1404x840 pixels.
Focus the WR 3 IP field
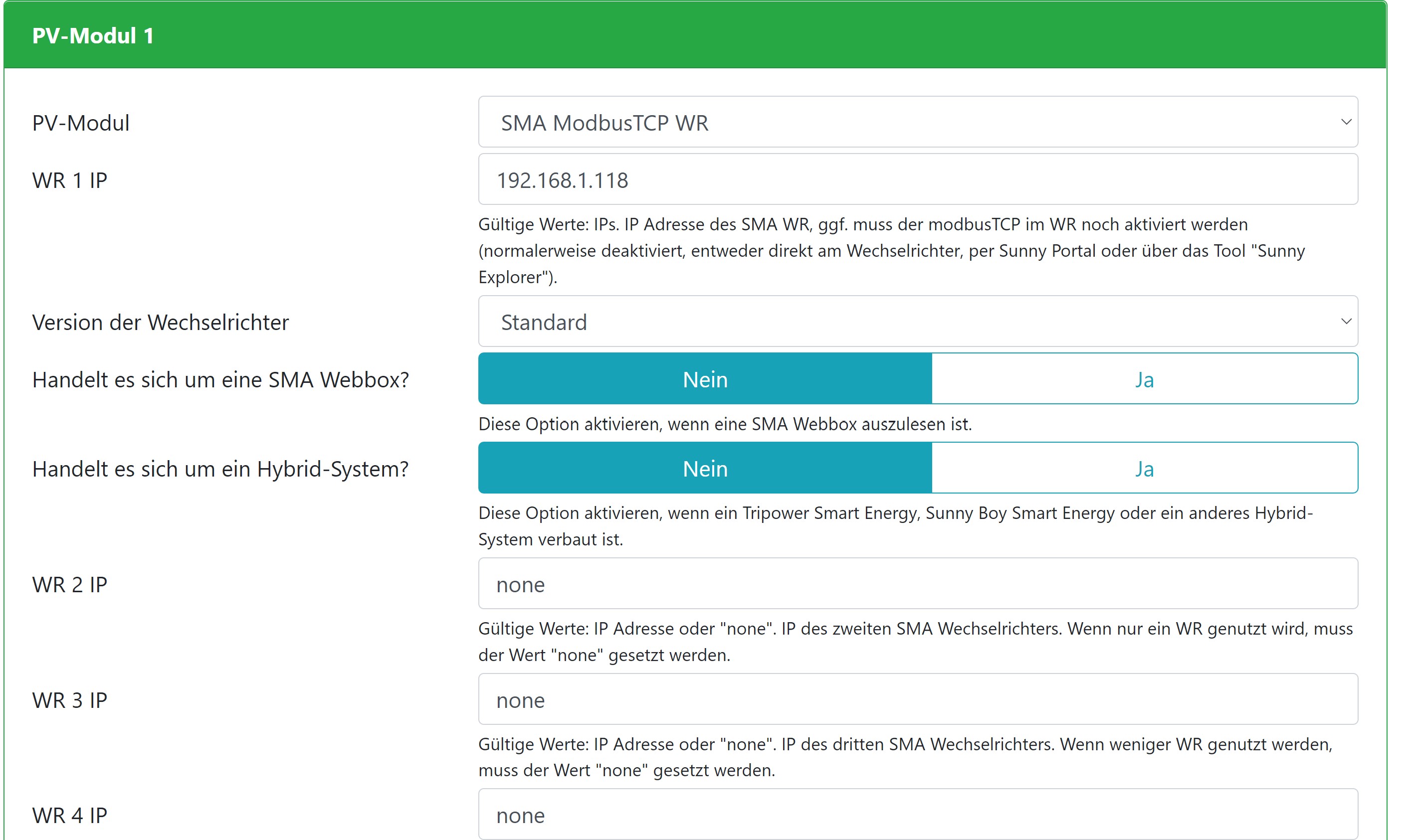[x=917, y=699]
